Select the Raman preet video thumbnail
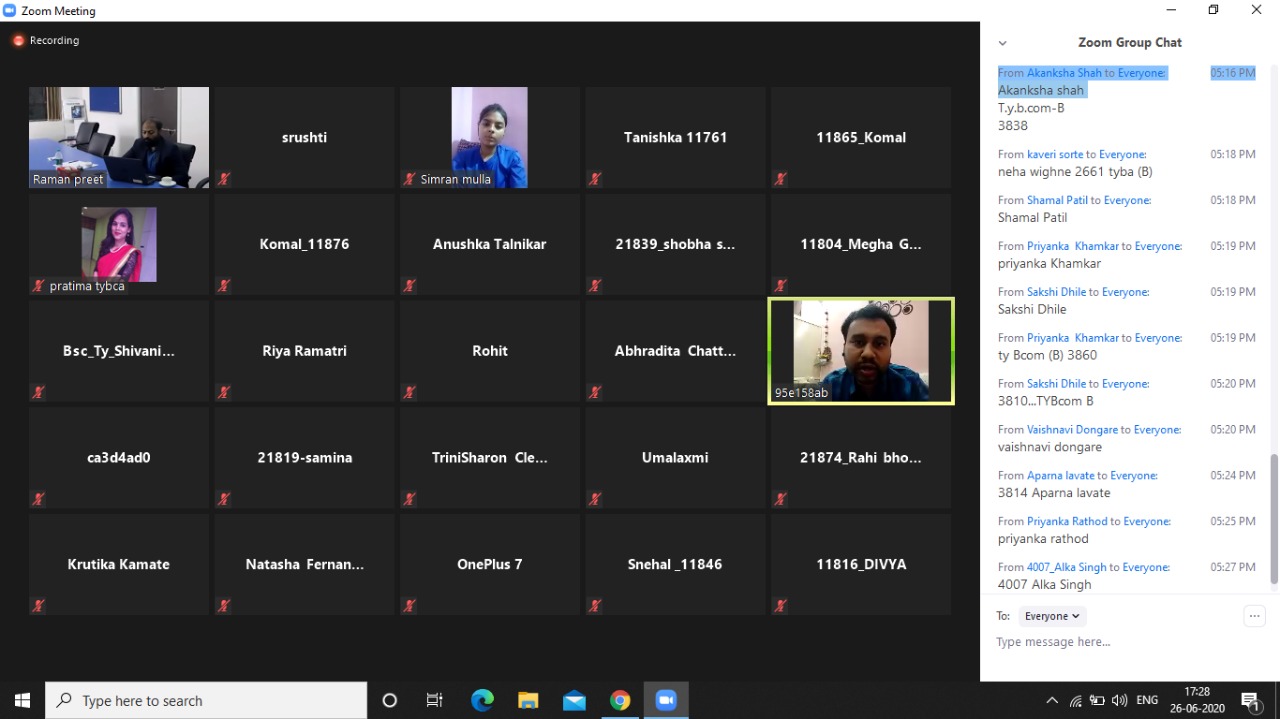1280x719 pixels. 119,137
